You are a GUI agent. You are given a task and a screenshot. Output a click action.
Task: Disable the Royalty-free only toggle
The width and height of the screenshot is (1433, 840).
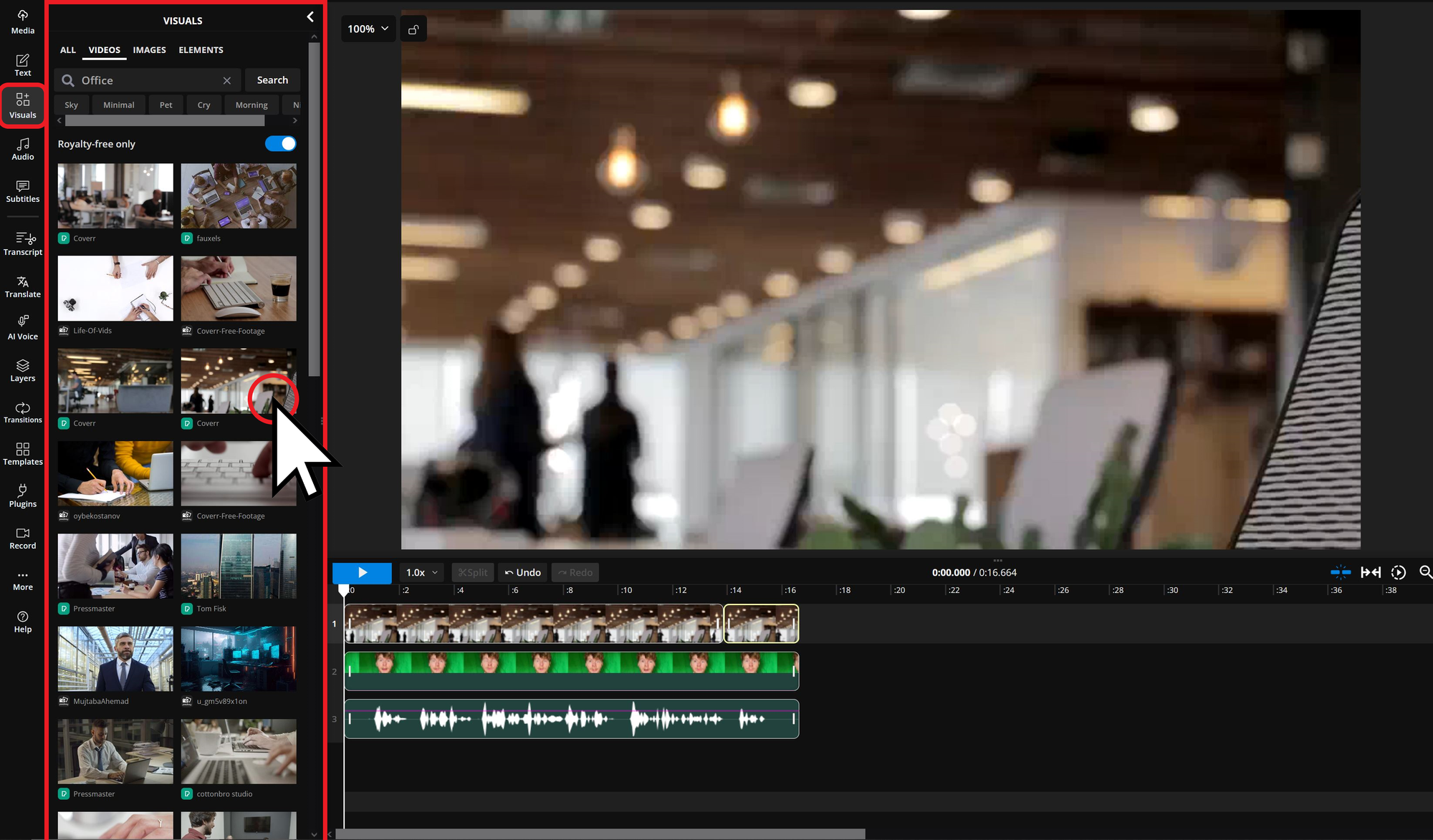click(280, 143)
